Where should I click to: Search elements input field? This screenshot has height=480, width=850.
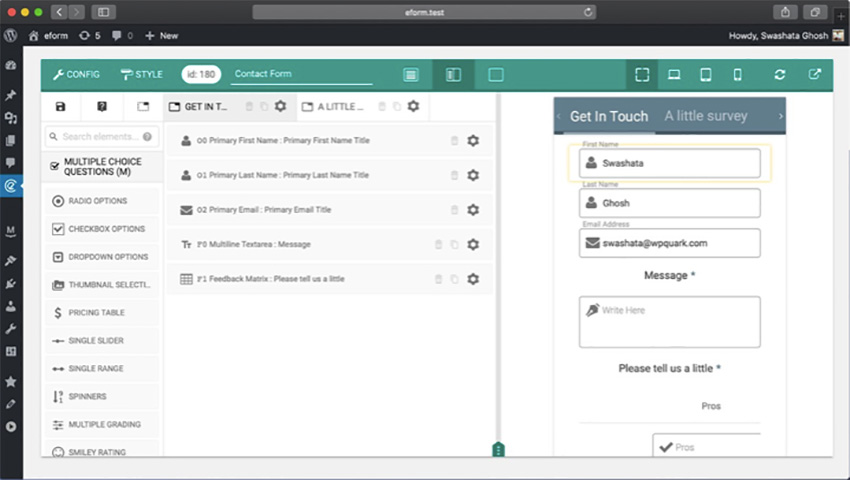[102, 137]
